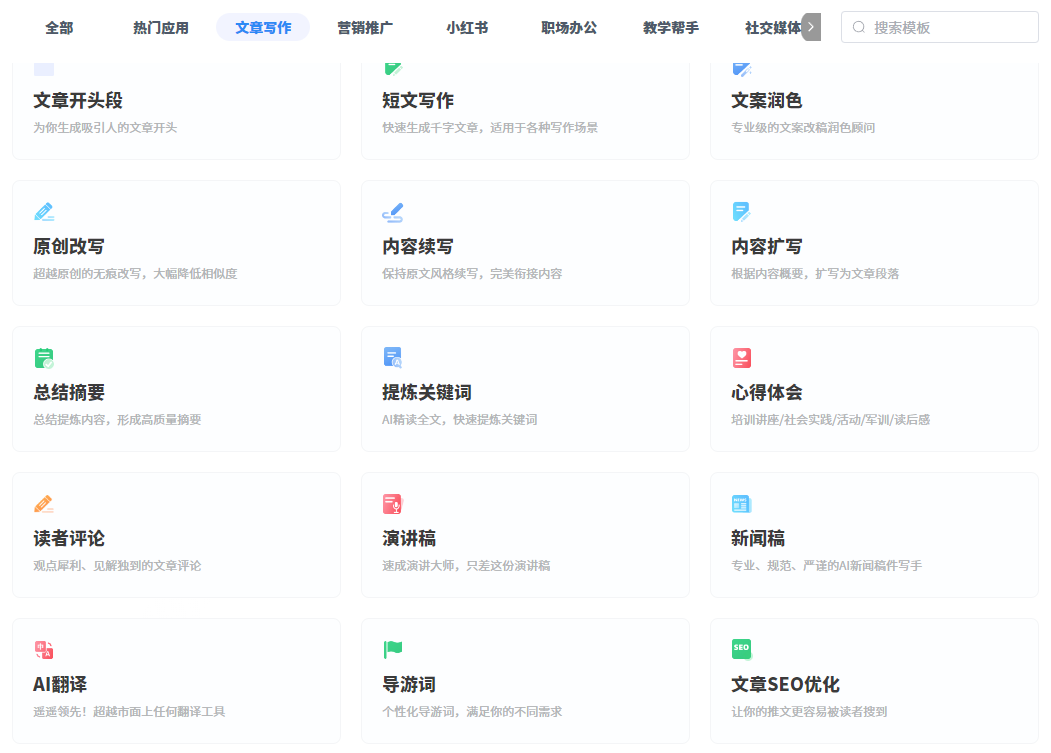Click the blue search-document icon on 提炼关键词
The width and height of the screenshot is (1051, 753).
393,358
